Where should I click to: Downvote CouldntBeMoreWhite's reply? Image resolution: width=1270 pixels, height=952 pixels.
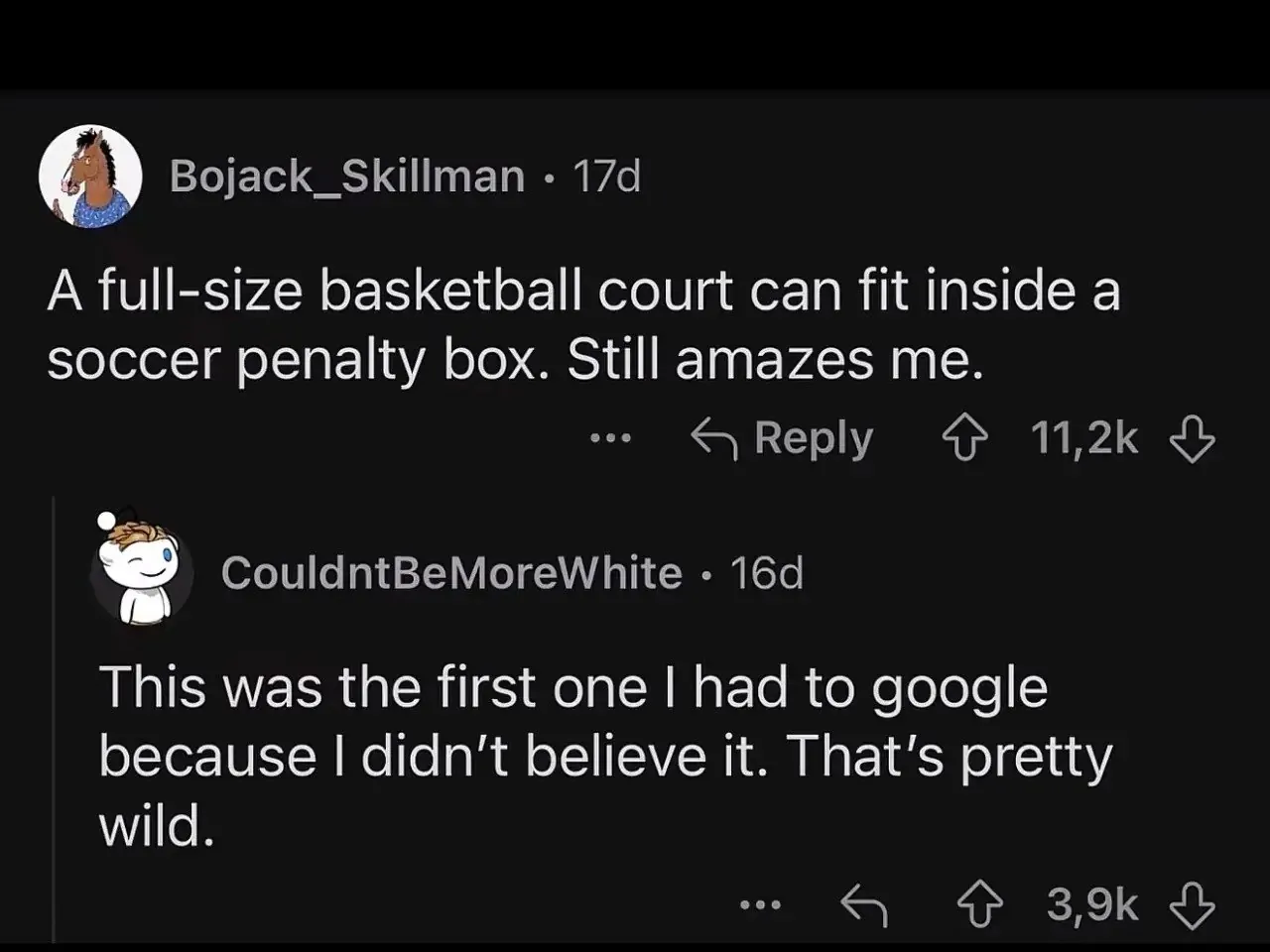(x=1193, y=904)
